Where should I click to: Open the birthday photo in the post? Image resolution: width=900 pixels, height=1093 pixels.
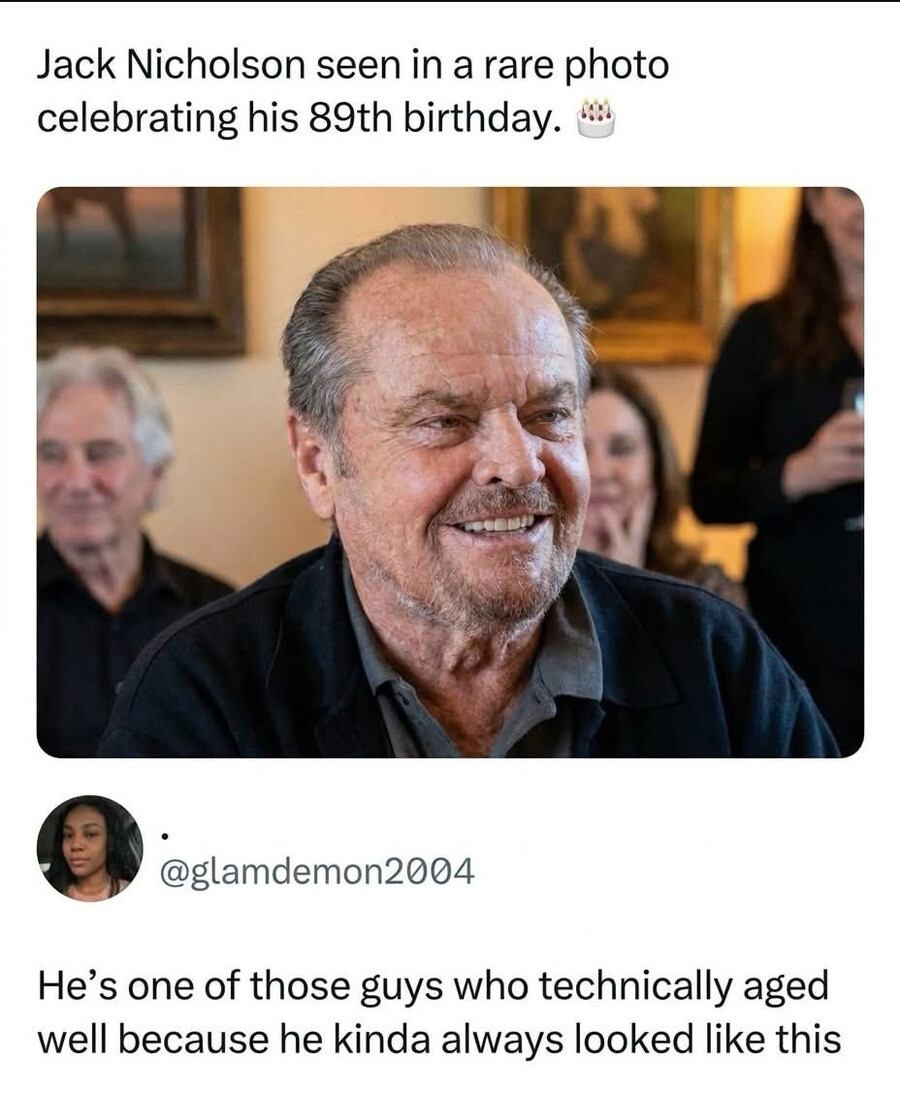point(450,471)
